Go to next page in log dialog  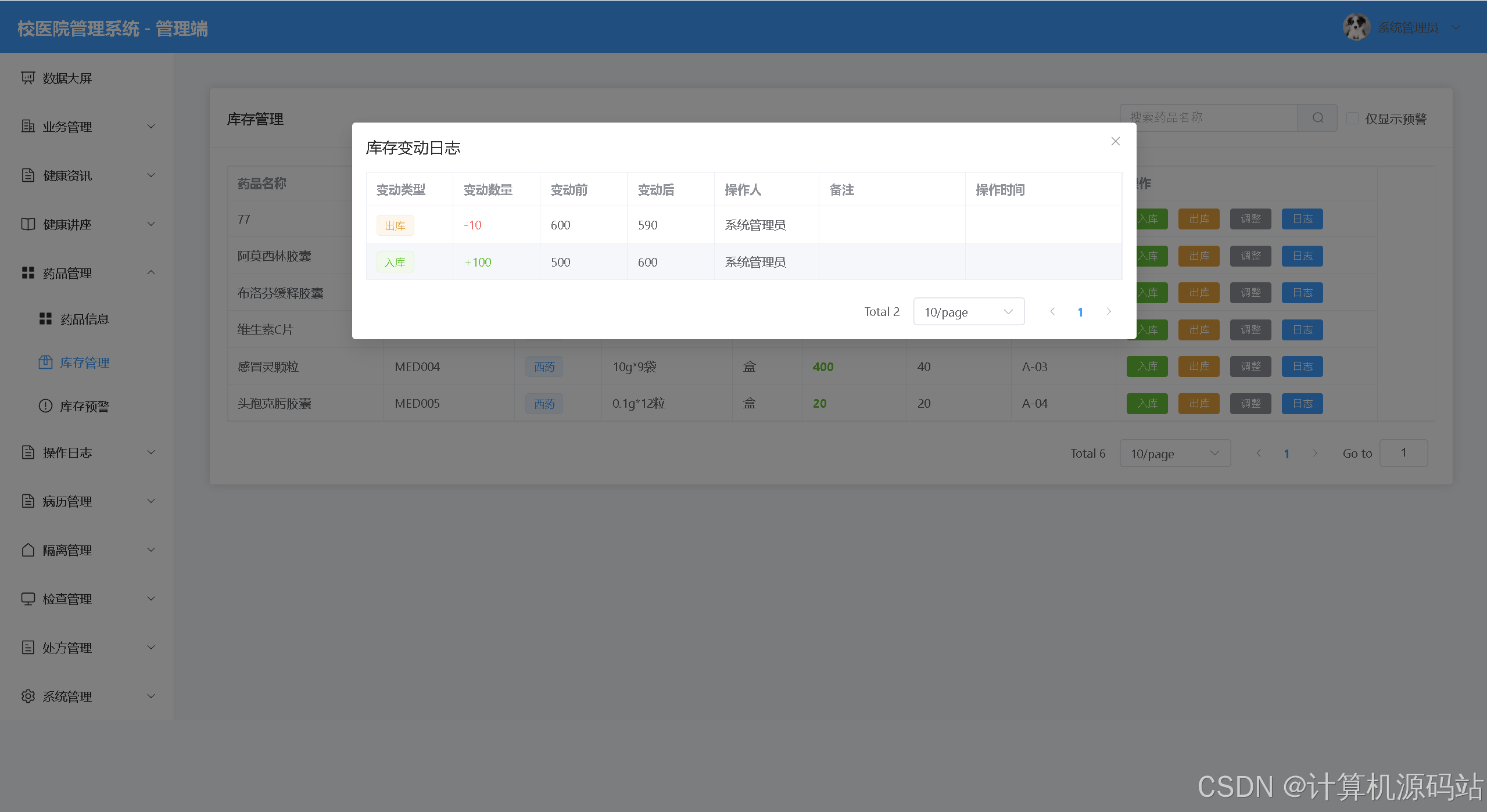coord(1108,311)
